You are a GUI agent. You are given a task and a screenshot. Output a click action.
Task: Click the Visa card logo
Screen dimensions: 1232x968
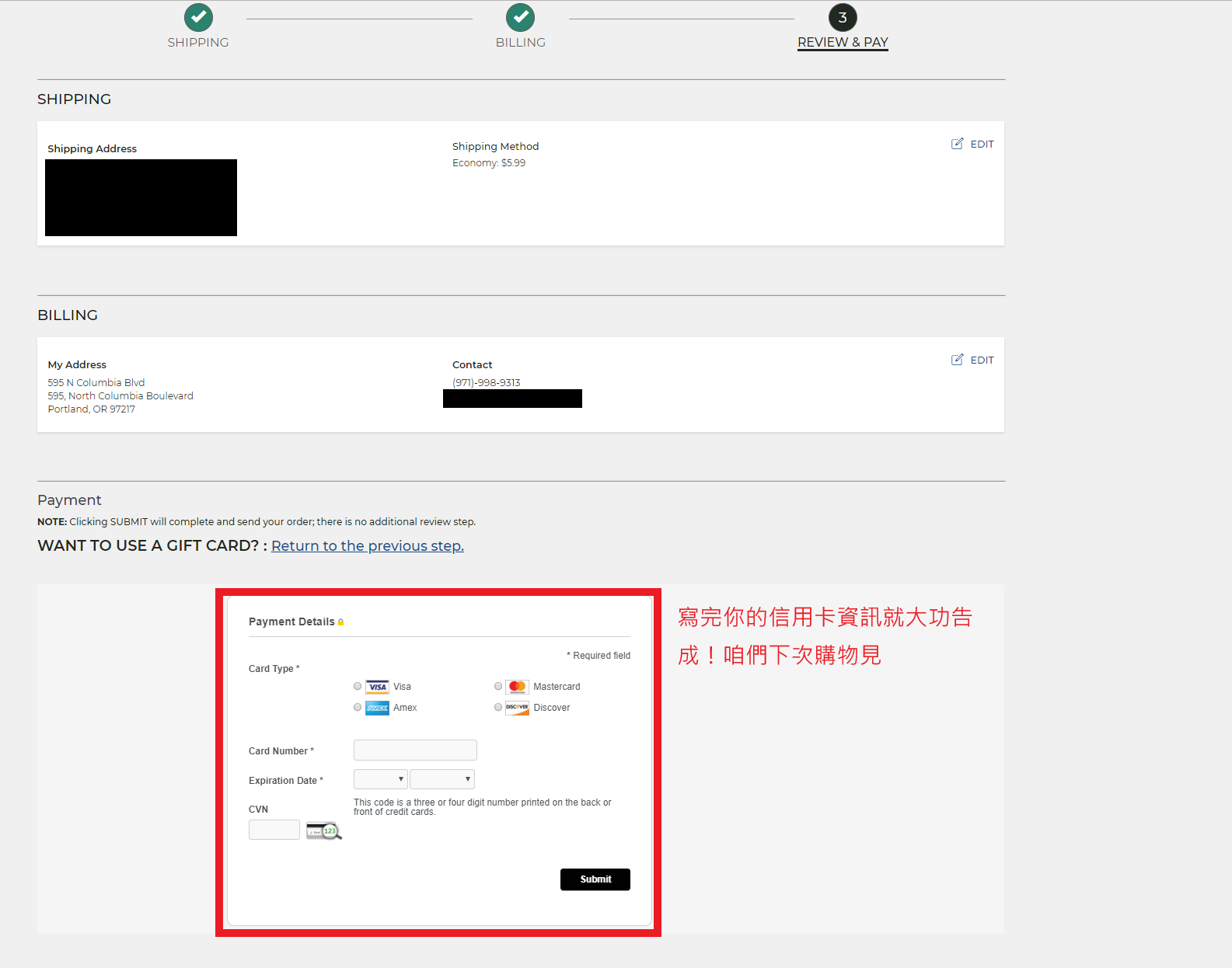pyautogui.click(x=377, y=687)
